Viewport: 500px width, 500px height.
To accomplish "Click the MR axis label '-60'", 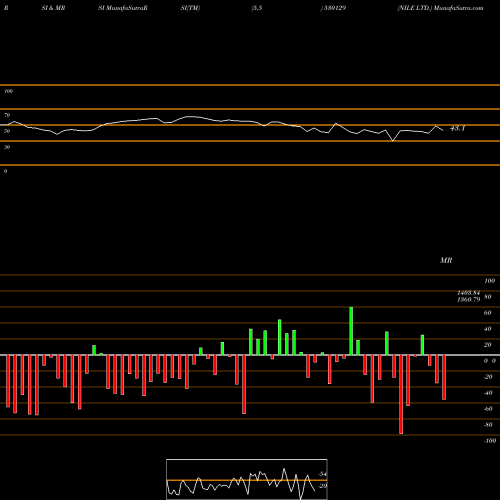I will tap(488, 409).
